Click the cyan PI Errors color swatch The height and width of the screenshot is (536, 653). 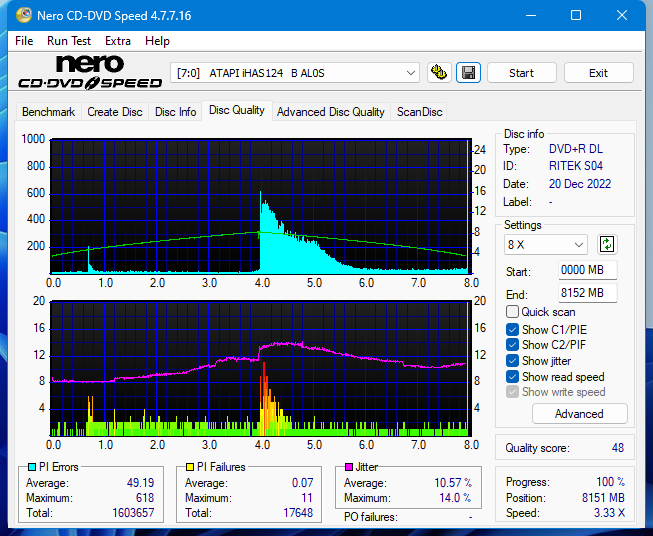(x=32, y=467)
